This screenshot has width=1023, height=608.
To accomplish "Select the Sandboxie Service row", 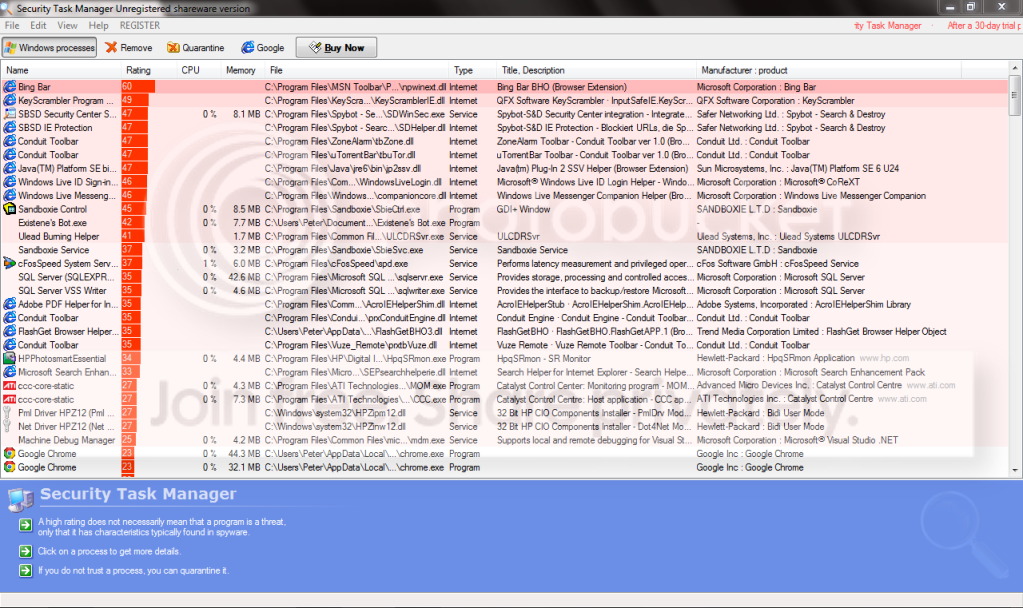I will click(x=505, y=250).
